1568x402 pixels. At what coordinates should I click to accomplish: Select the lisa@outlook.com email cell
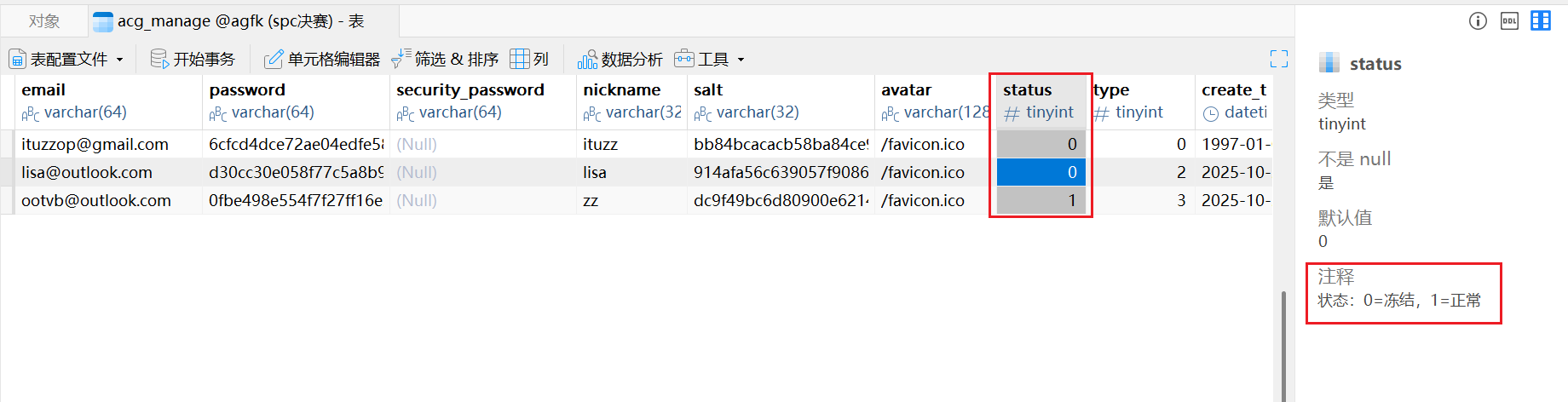87,172
